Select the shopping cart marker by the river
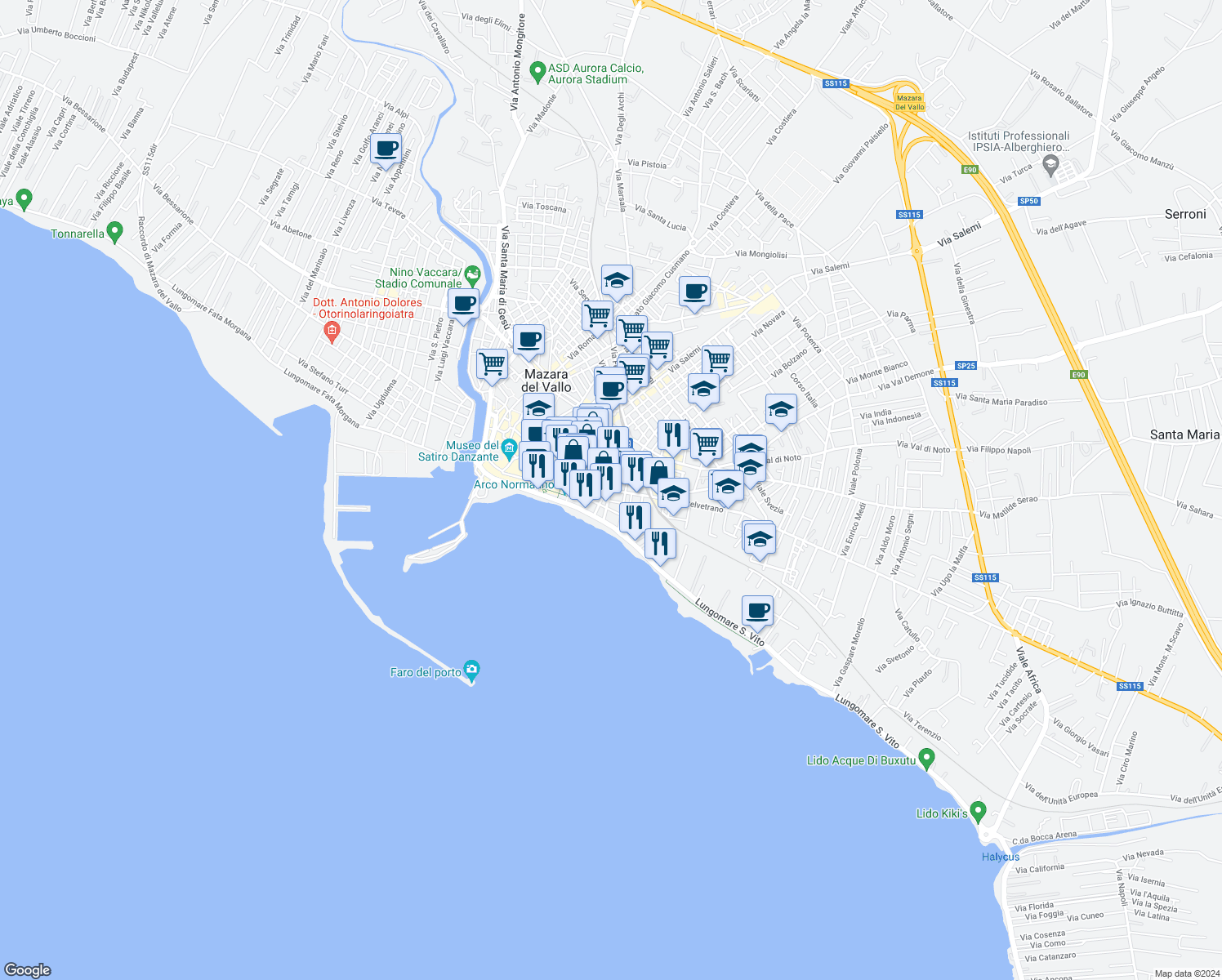The width and height of the screenshot is (1222, 980). (x=492, y=365)
